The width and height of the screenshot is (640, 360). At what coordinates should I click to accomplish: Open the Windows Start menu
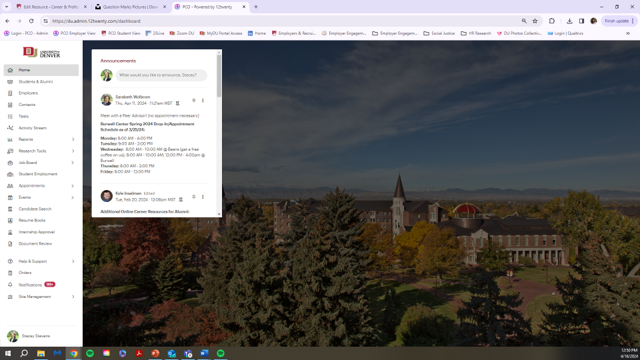coord(8,353)
